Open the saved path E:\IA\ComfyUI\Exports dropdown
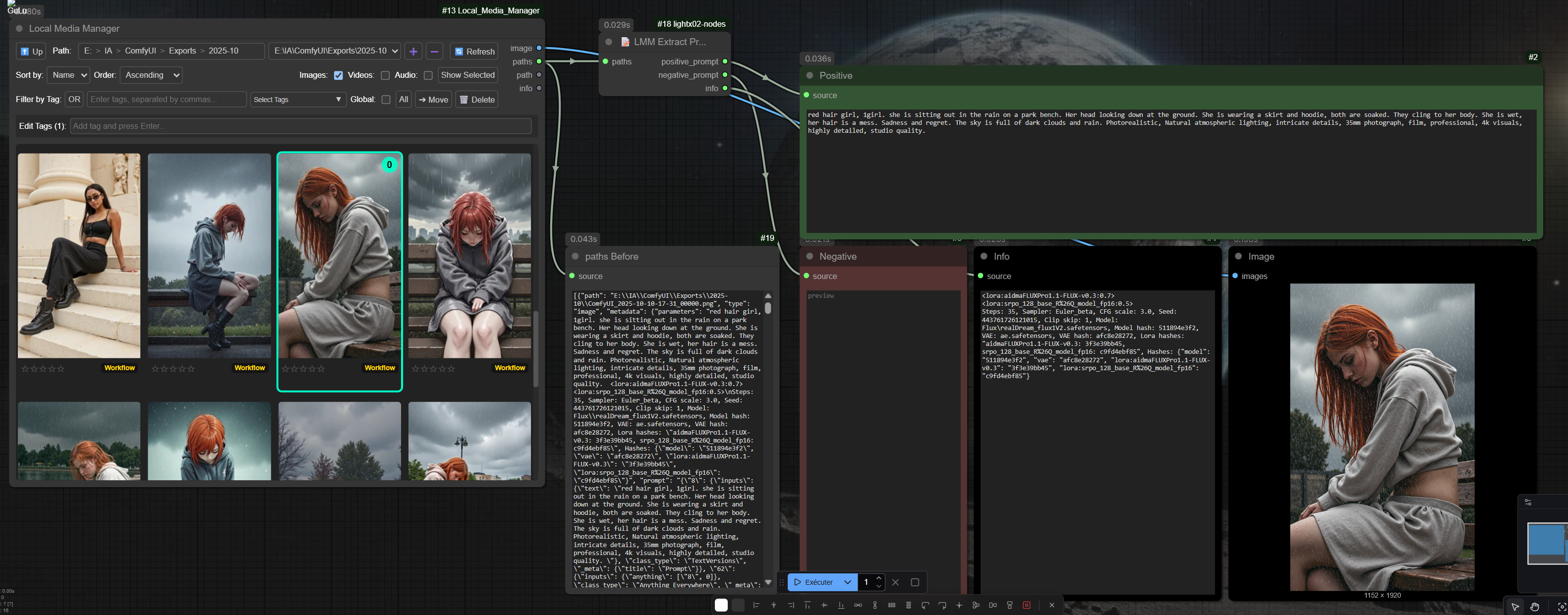Image resolution: width=1568 pixels, height=615 pixels. (335, 51)
